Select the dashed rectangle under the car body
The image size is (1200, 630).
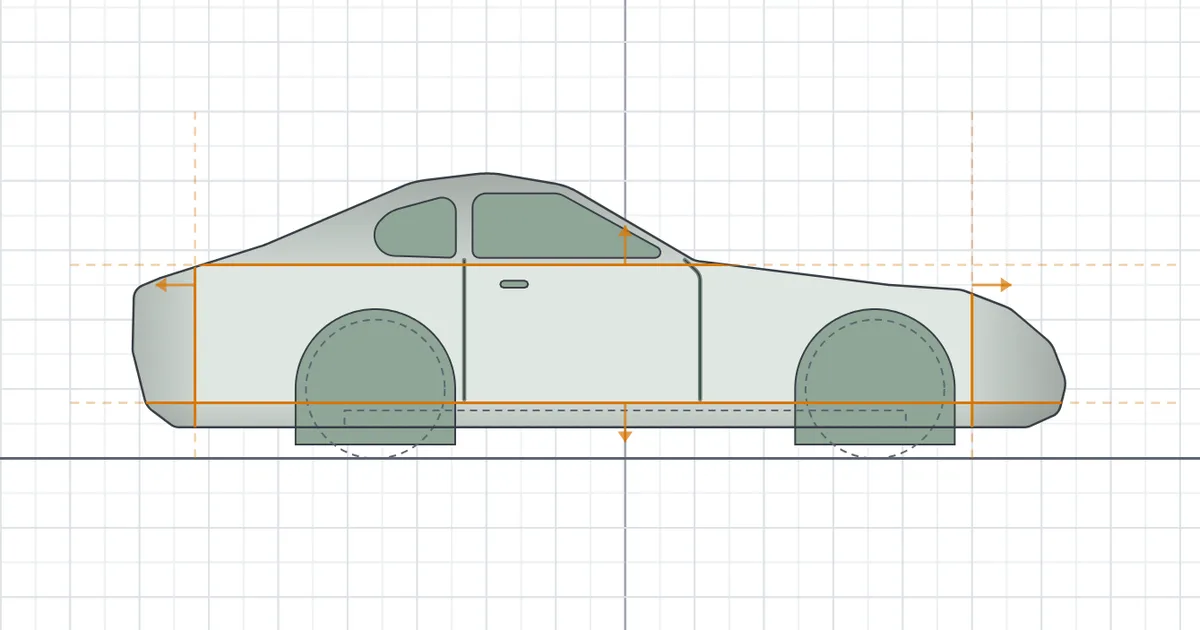[625, 419]
